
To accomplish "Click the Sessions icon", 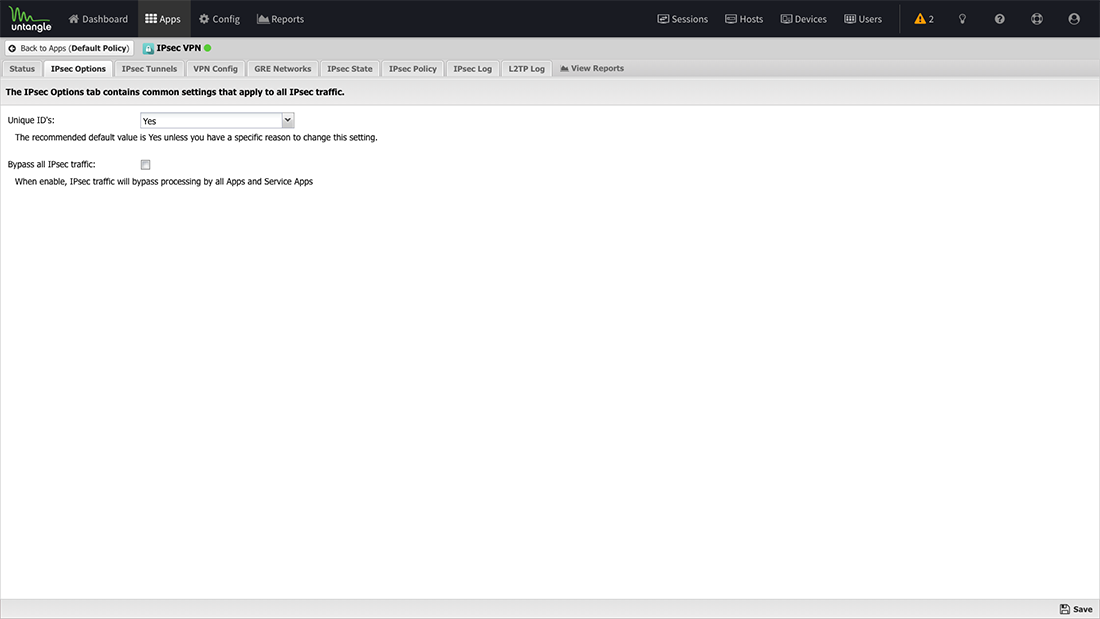I will (x=663, y=19).
